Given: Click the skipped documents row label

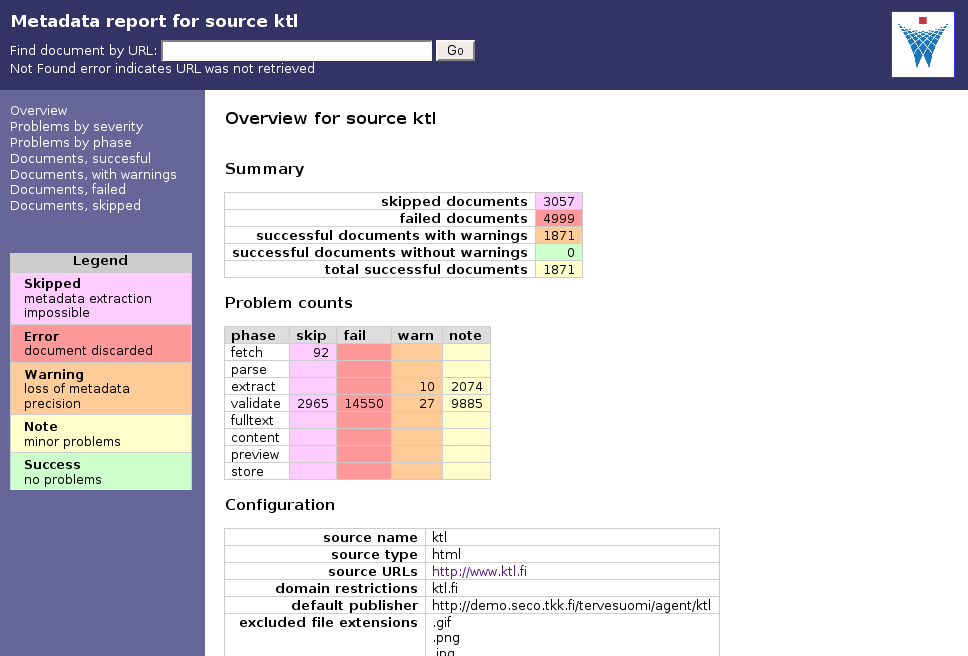Looking at the screenshot, I should (x=454, y=201).
